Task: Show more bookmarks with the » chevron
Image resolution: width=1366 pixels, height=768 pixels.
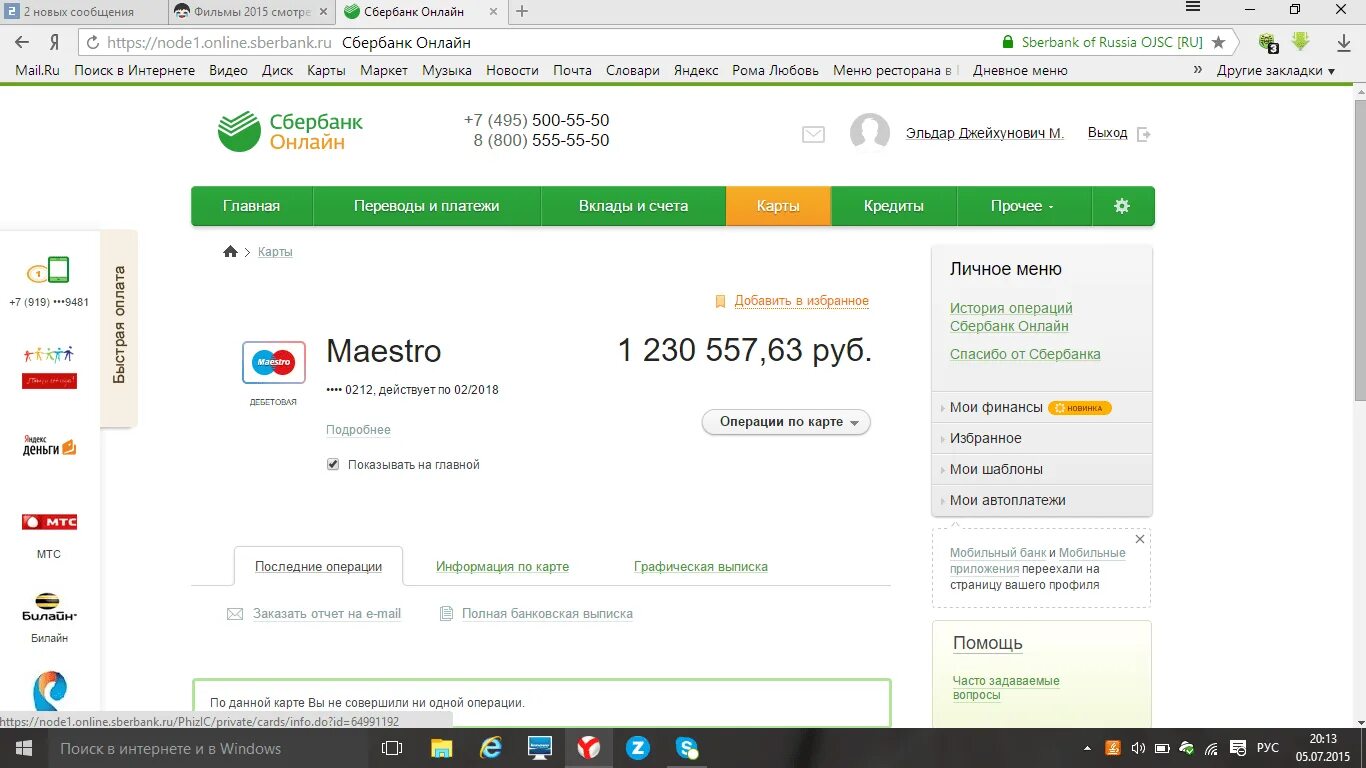Action: tap(1198, 71)
